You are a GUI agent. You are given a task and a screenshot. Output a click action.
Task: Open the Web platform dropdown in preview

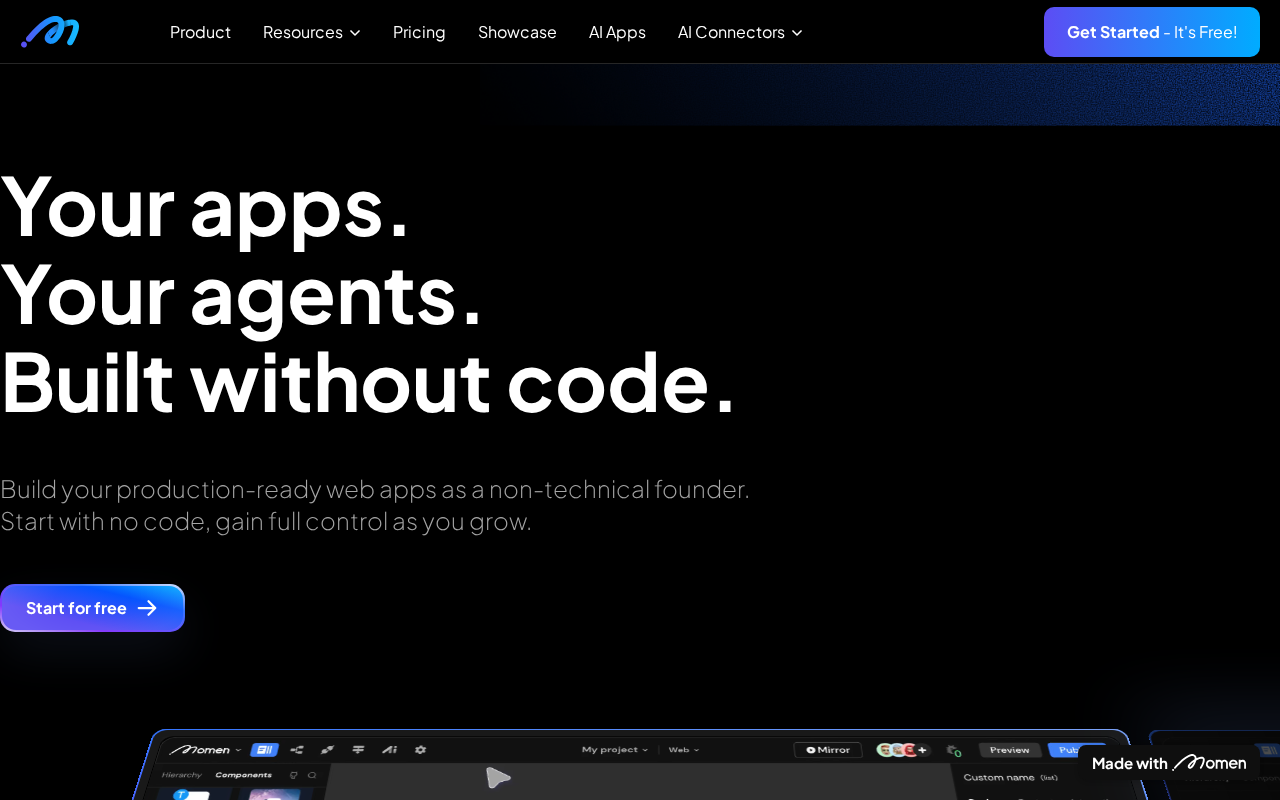pos(683,749)
